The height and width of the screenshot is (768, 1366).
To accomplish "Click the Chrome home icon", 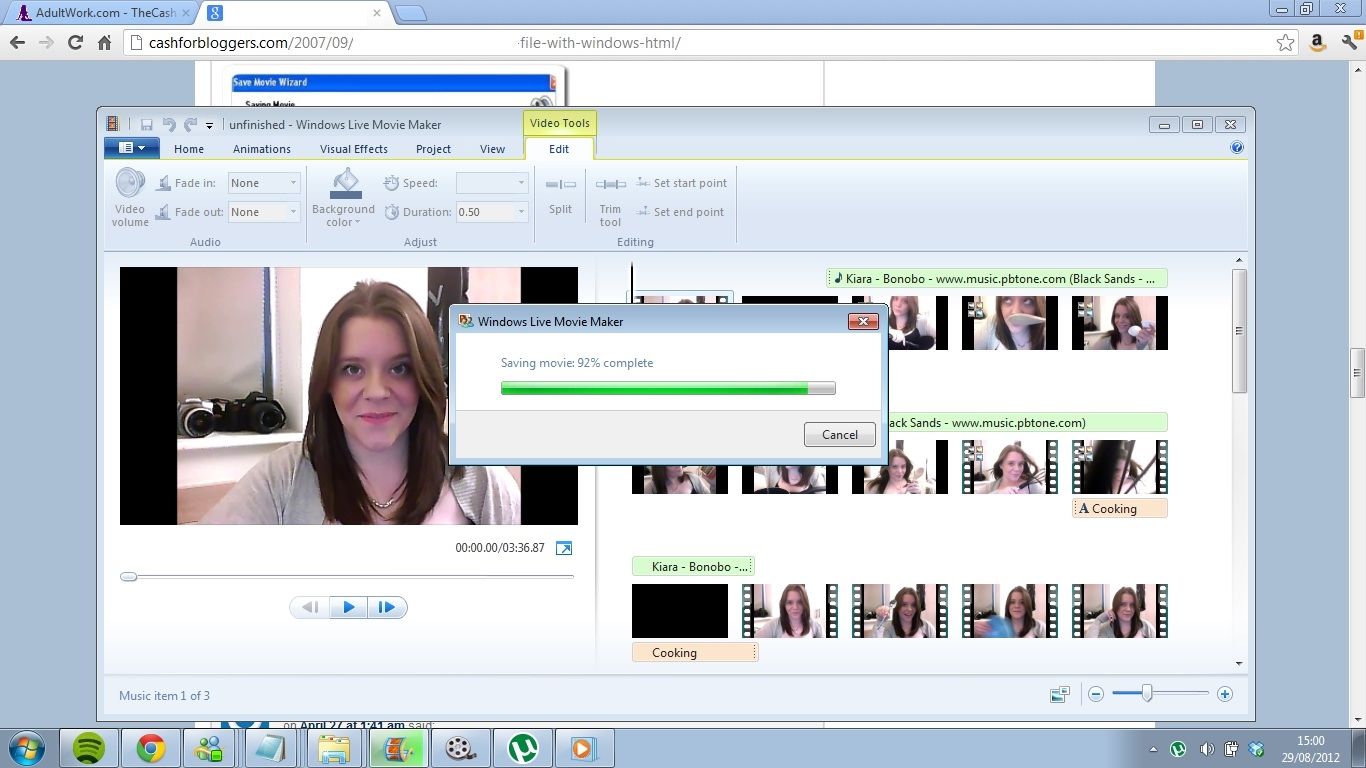I will pyautogui.click(x=104, y=43).
